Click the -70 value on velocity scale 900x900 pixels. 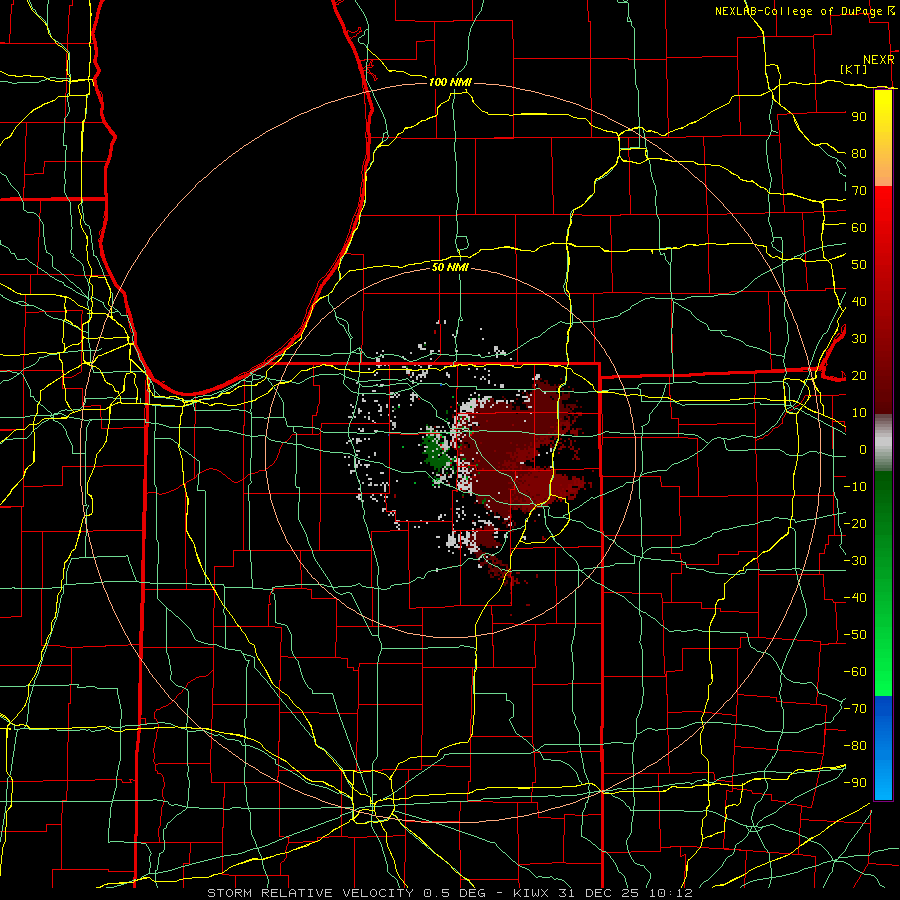(855, 709)
